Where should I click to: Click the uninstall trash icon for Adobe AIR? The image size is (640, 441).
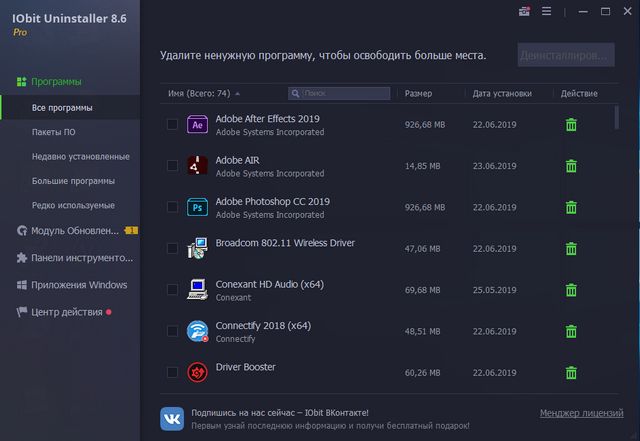pos(571,166)
